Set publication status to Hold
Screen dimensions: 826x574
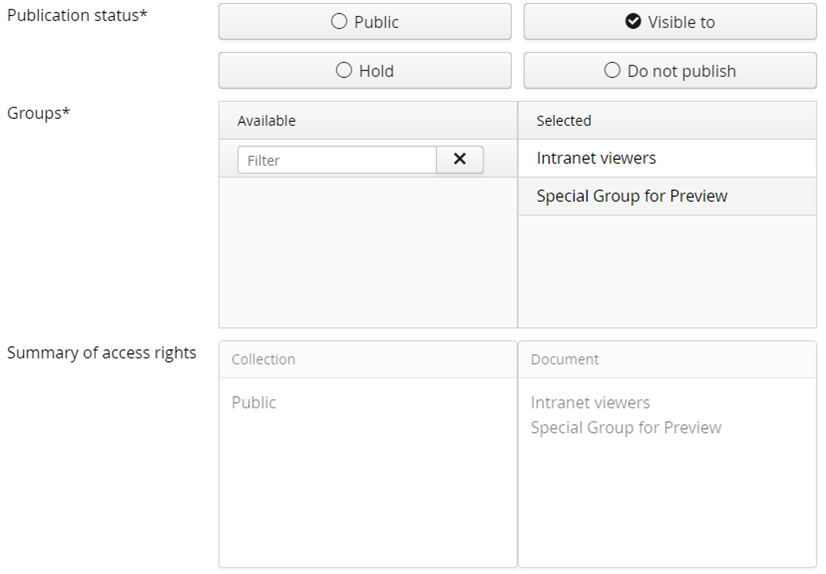coord(365,71)
